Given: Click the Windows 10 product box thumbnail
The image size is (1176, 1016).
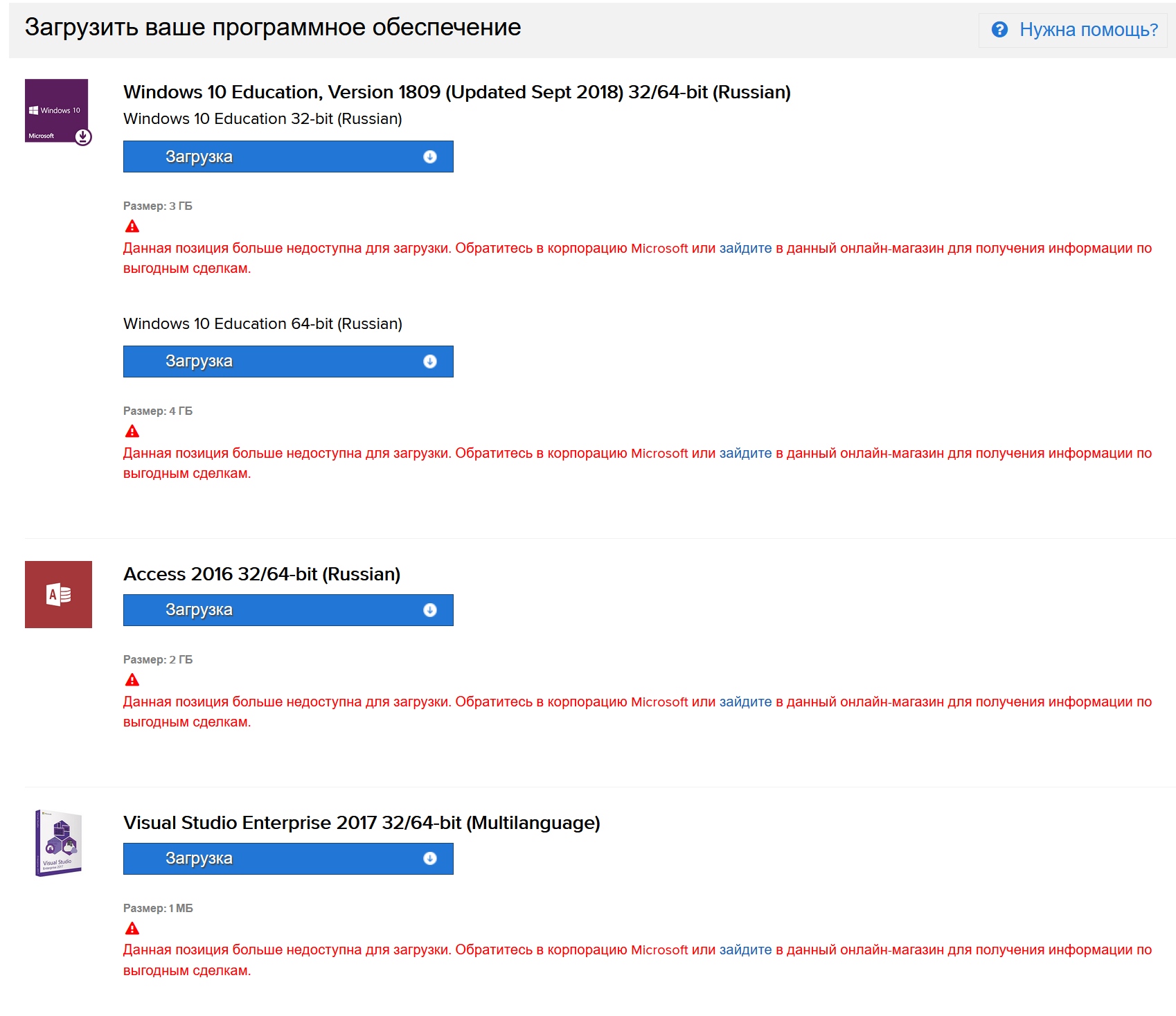Looking at the screenshot, I should [x=58, y=112].
